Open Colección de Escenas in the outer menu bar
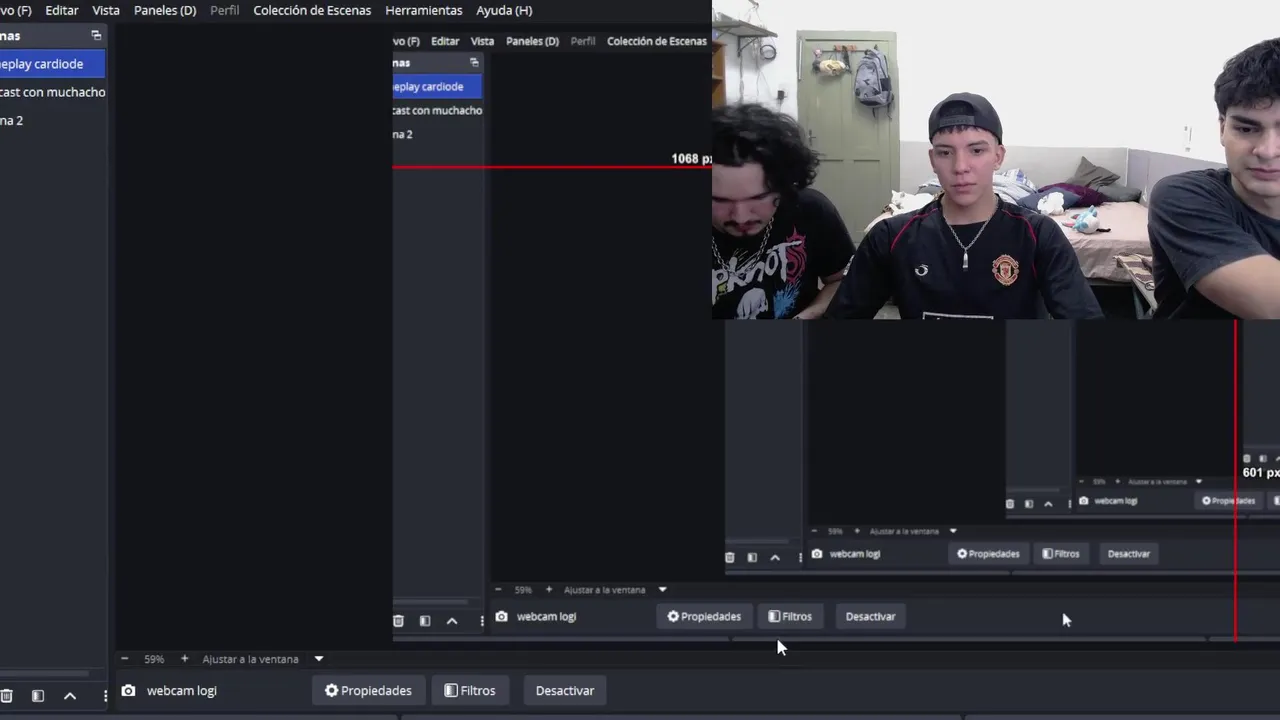 pos(312,10)
